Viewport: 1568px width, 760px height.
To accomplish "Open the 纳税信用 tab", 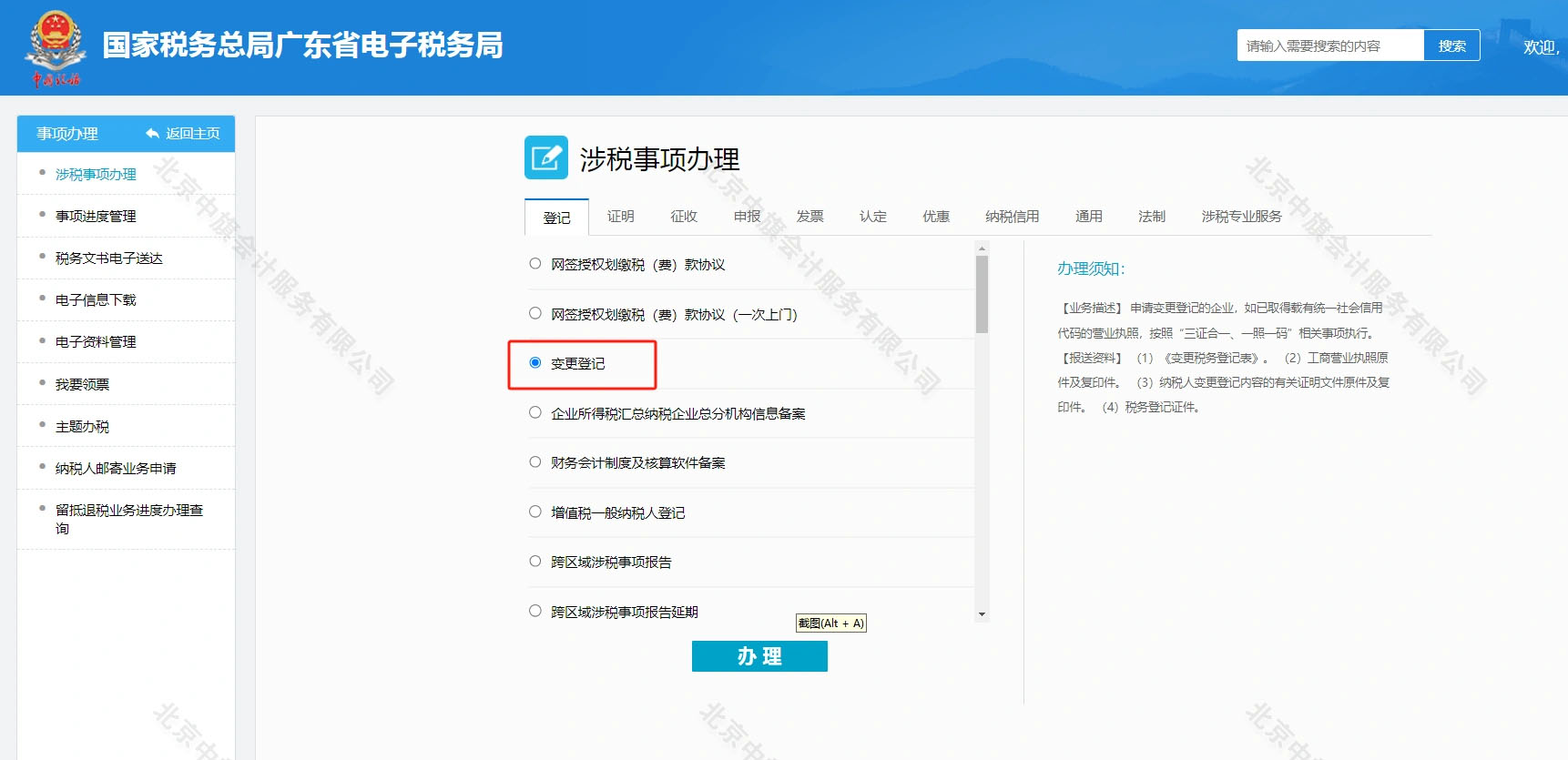I will coord(1012,217).
